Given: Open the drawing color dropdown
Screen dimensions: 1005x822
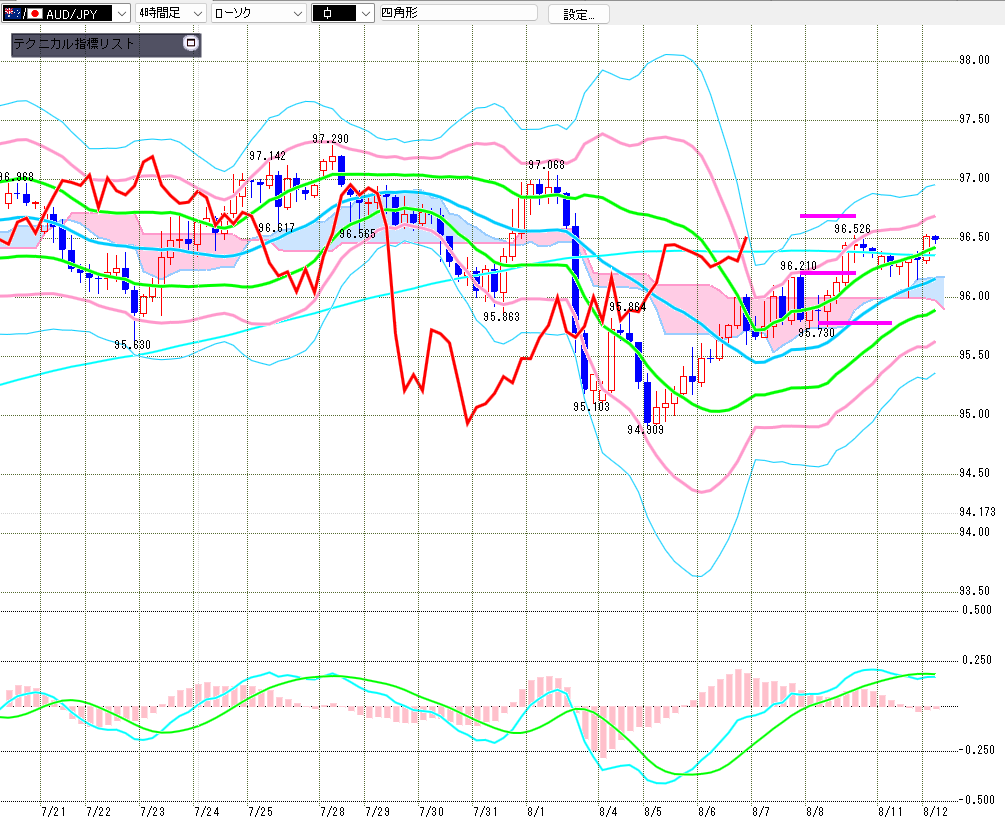Looking at the screenshot, I should 365,13.
